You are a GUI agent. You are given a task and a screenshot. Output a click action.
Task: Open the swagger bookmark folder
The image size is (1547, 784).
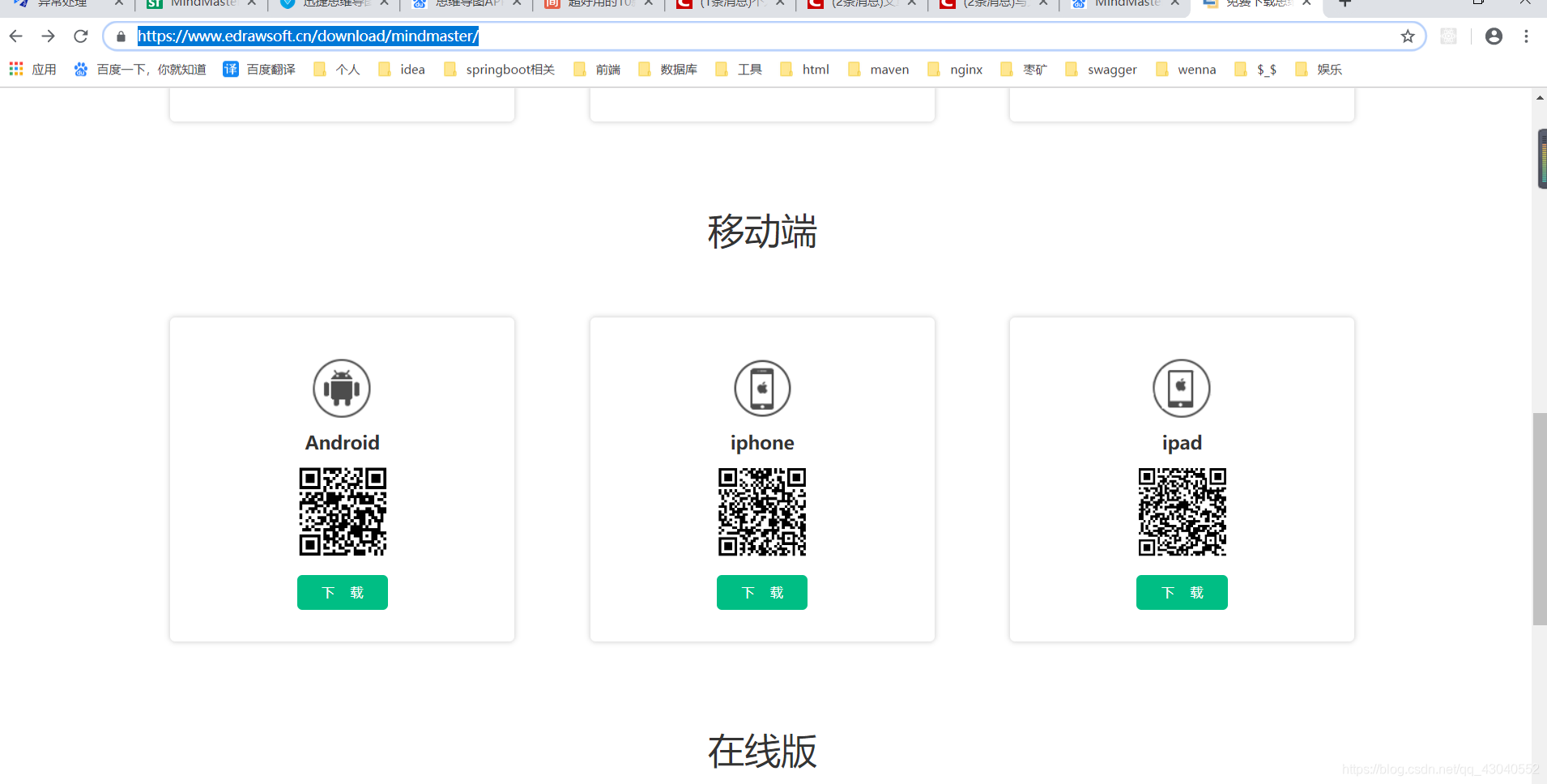[x=1102, y=70]
